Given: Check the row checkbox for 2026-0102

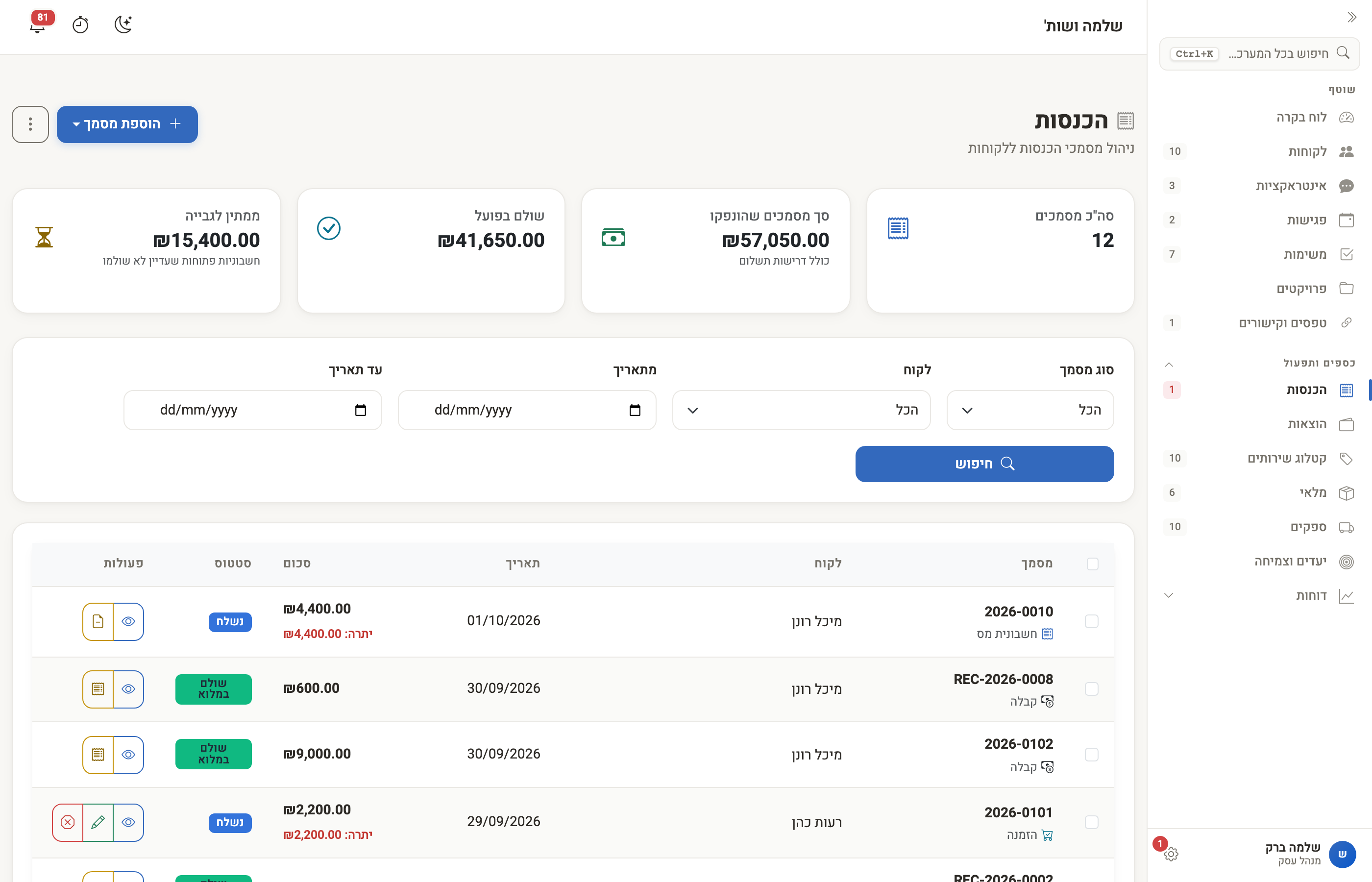Looking at the screenshot, I should [x=1092, y=755].
